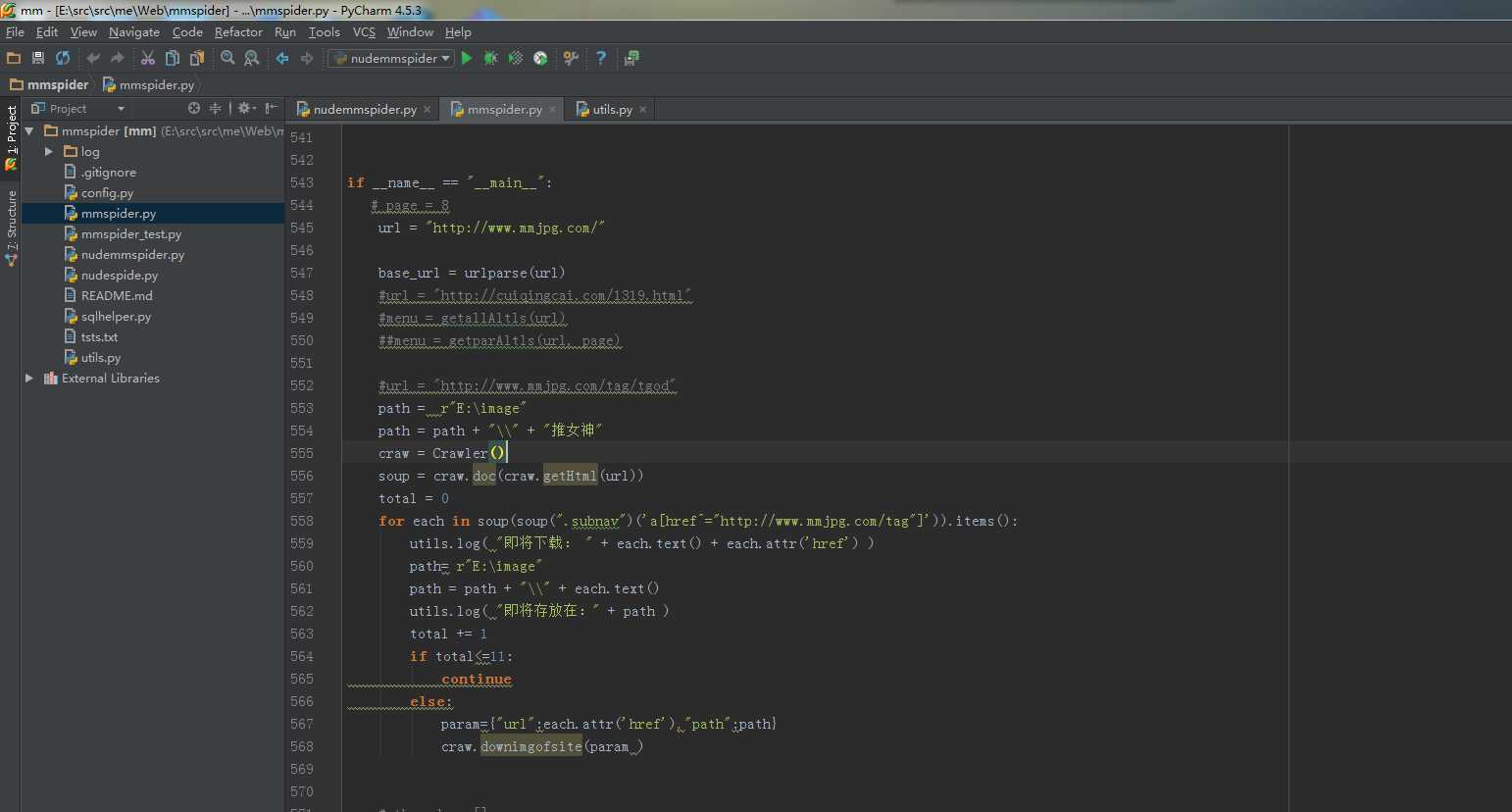The width and height of the screenshot is (1512, 812).
Task: Run nudemmspider with green play icon
Action: 467,58
